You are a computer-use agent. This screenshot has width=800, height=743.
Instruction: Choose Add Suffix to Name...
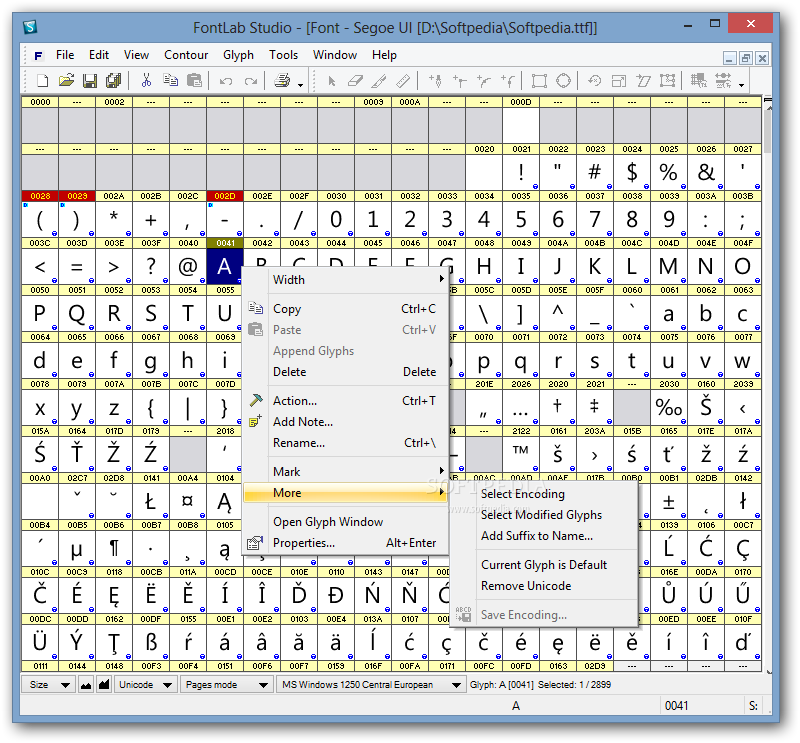[544, 535]
